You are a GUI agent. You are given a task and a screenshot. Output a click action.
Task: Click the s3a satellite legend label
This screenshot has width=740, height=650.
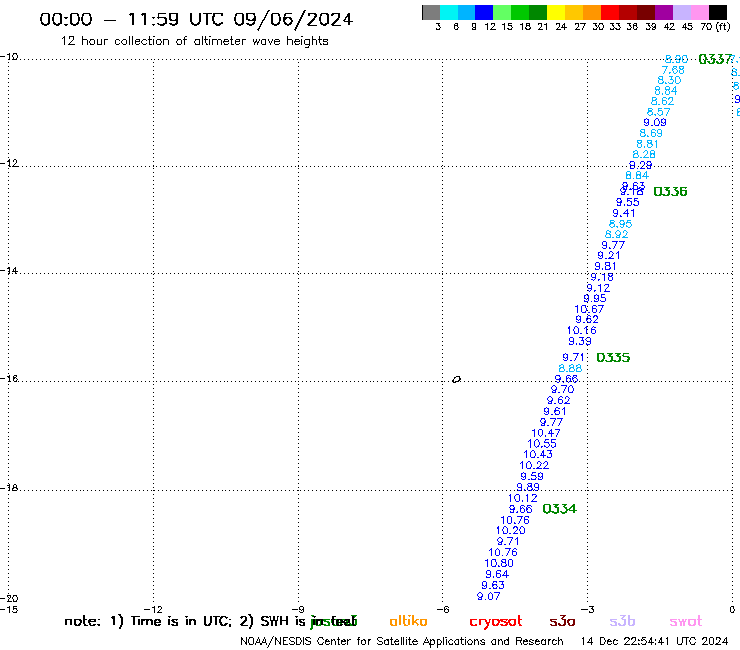[562, 622]
